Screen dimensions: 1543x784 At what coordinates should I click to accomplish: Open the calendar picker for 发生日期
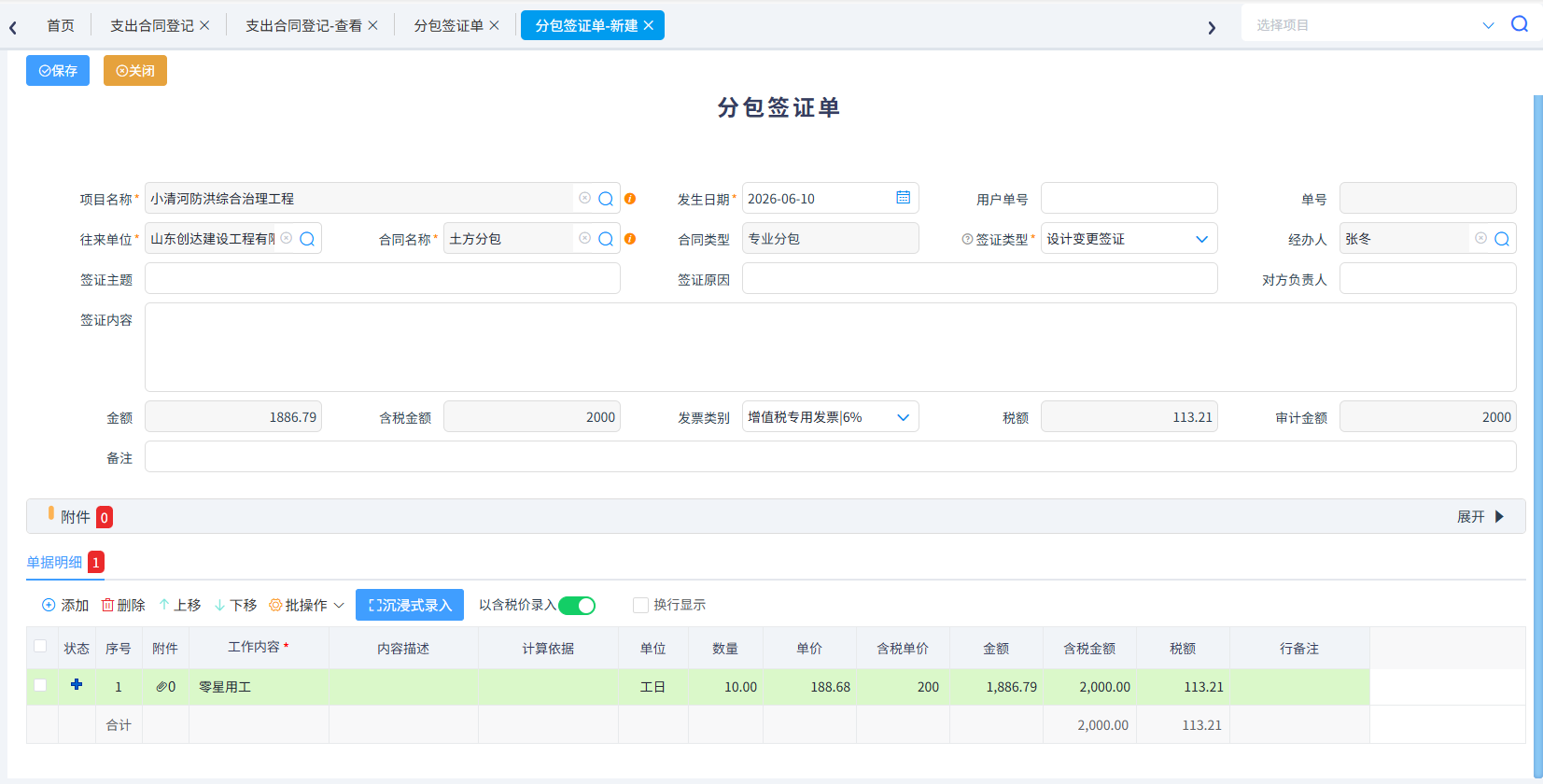click(904, 198)
